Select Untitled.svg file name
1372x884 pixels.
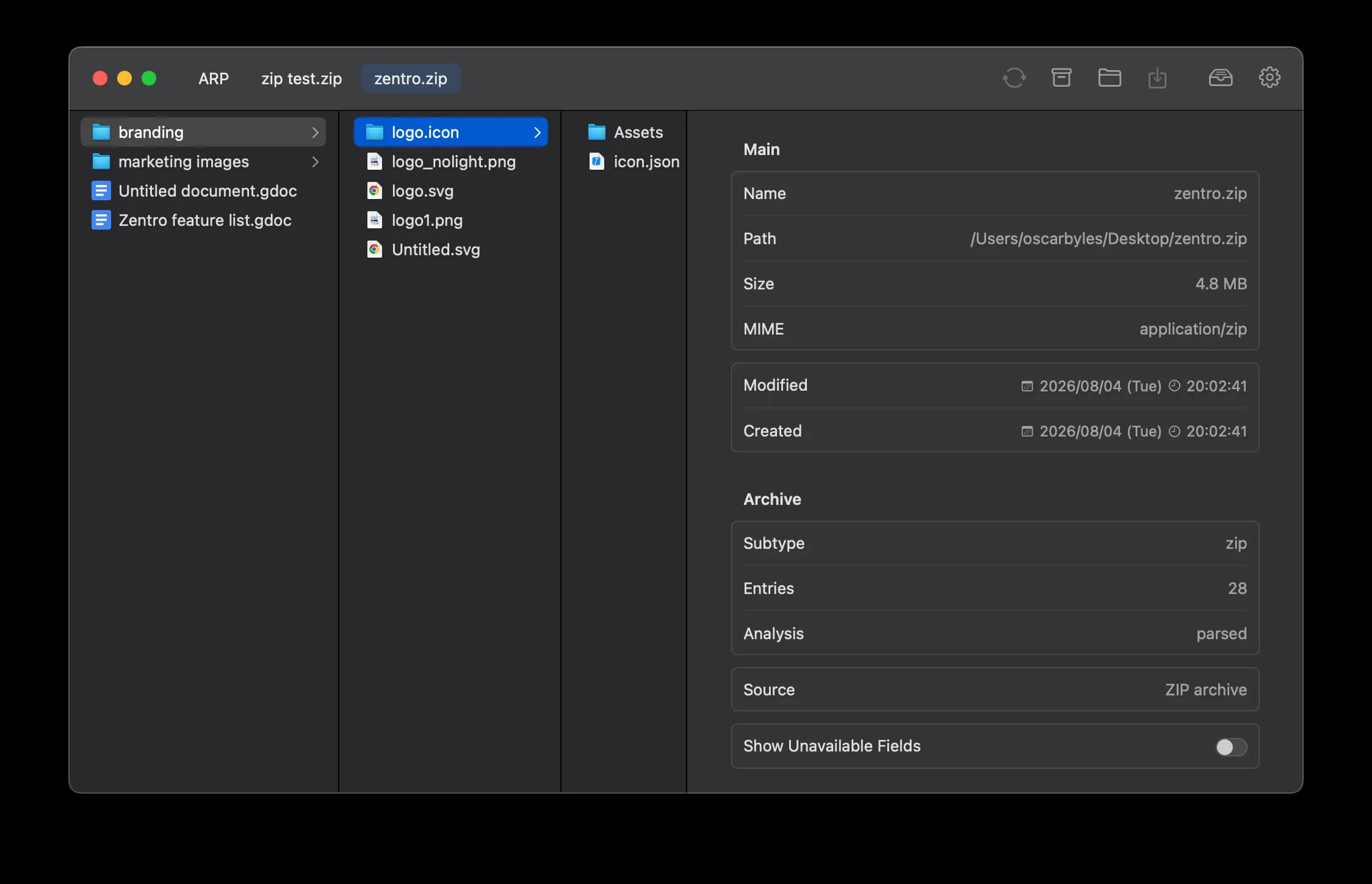pos(436,249)
